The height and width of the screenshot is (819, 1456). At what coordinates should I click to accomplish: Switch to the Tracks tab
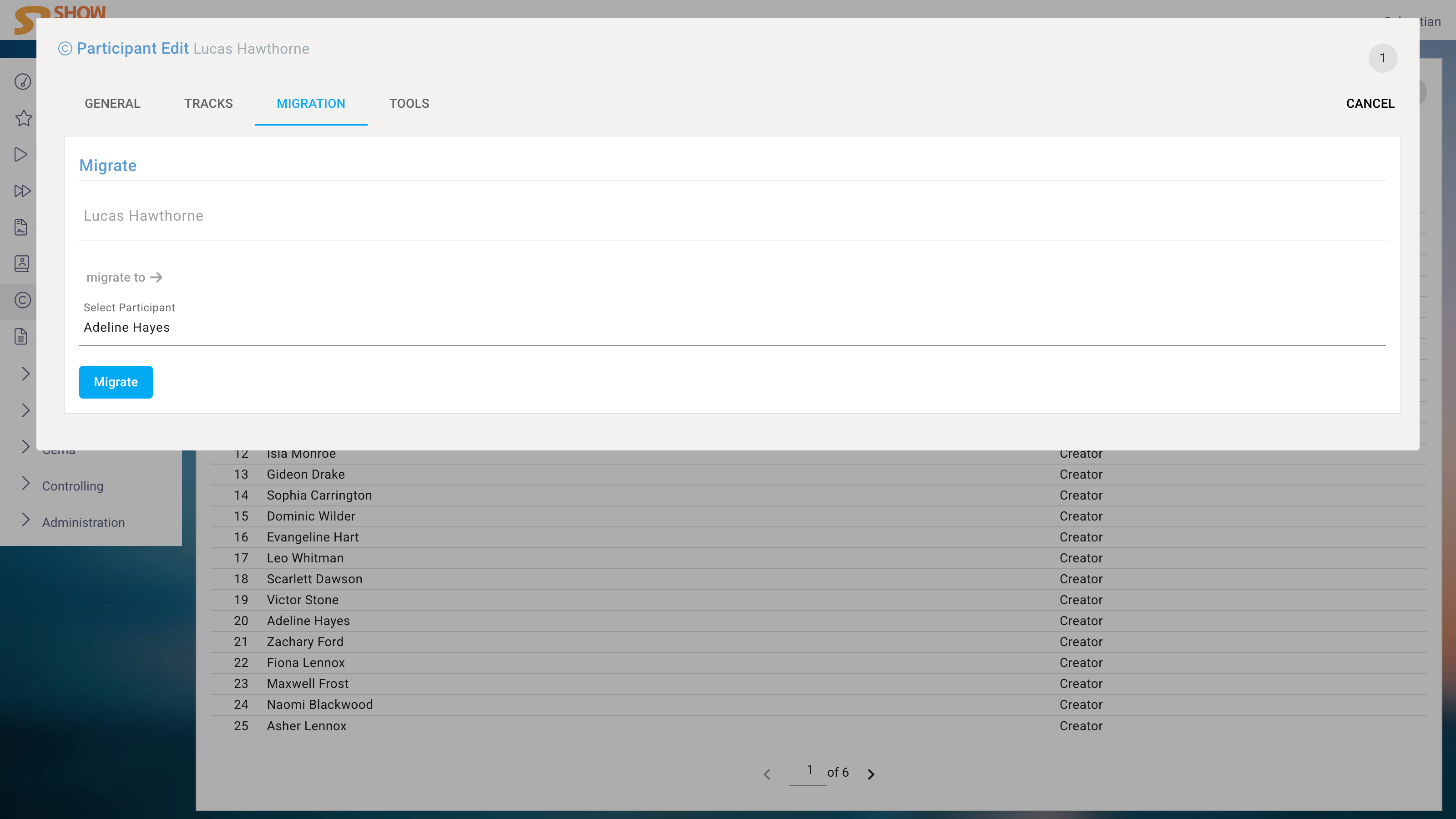pos(208,103)
